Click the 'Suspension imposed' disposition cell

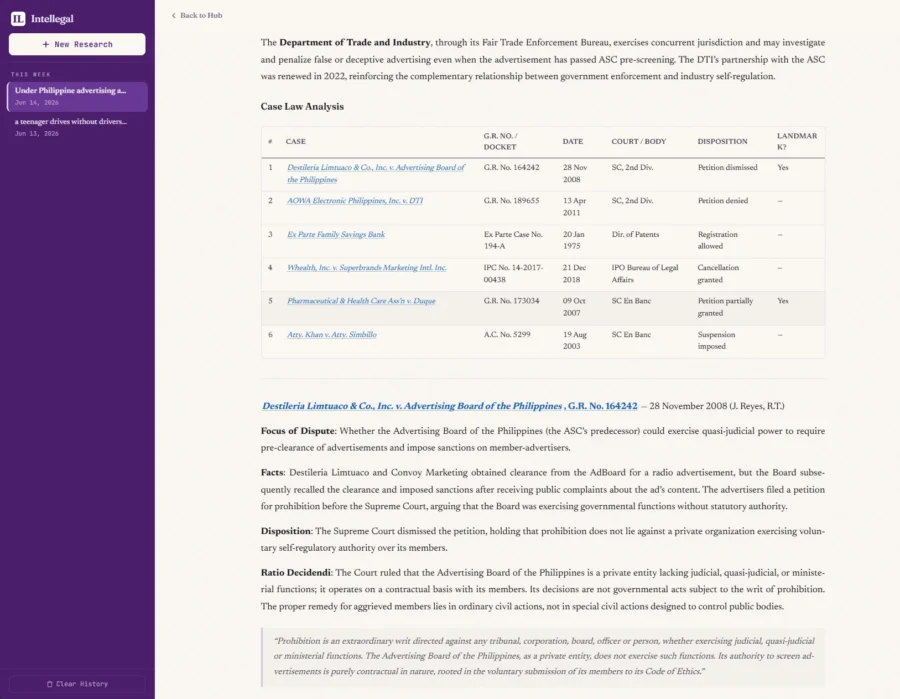[x=716, y=340]
